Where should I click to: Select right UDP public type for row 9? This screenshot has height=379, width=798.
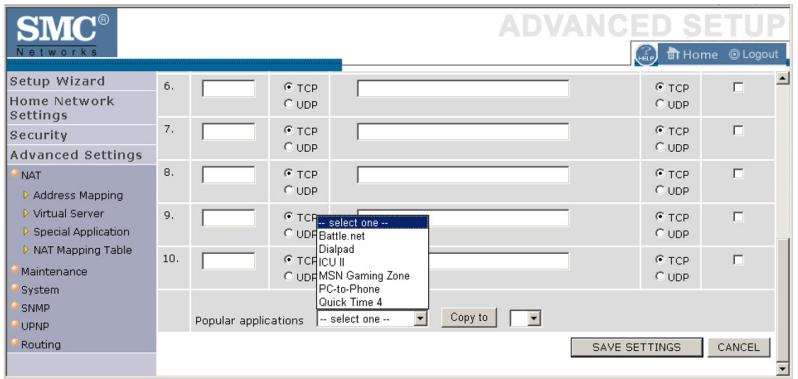(660, 233)
